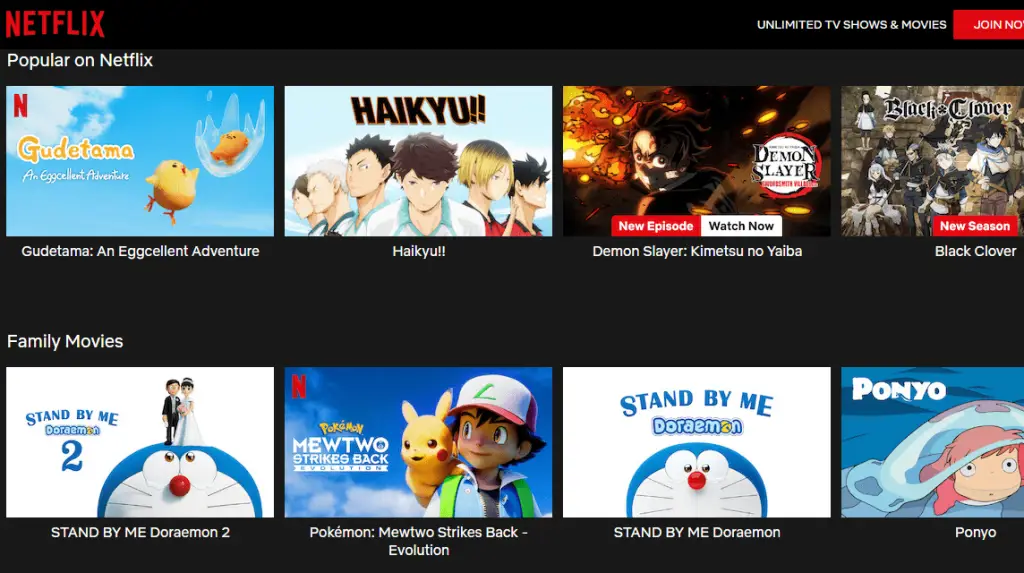Open the Ponyo poster thumbnail
This screenshot has width=1024, height=573.
pos(933,442)
